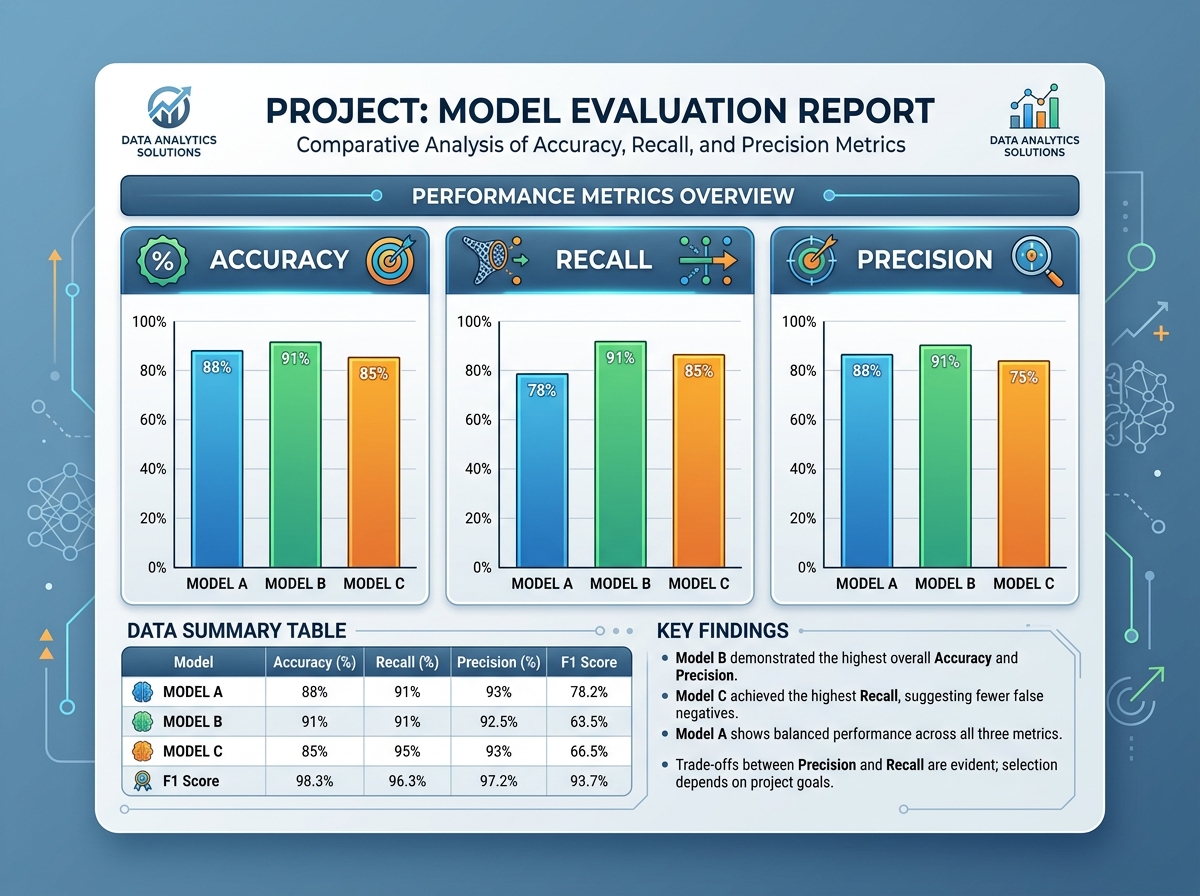Click the MODEL A name in the summary table
Image resolution: width=1200 pixels, height=896 pixels.
click(193, 691)
